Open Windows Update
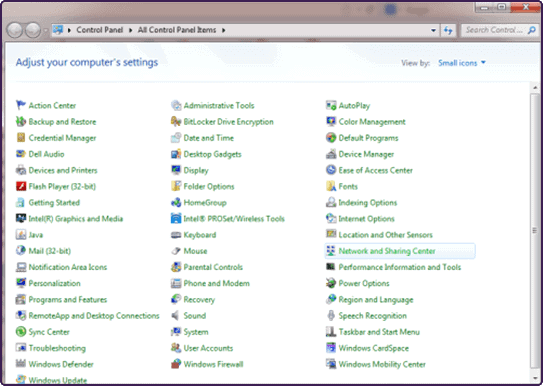 [57, 380]
